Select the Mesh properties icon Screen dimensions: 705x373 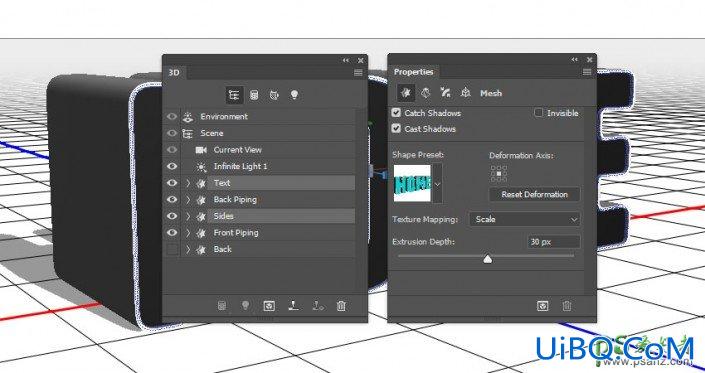(x=406, y=93)
